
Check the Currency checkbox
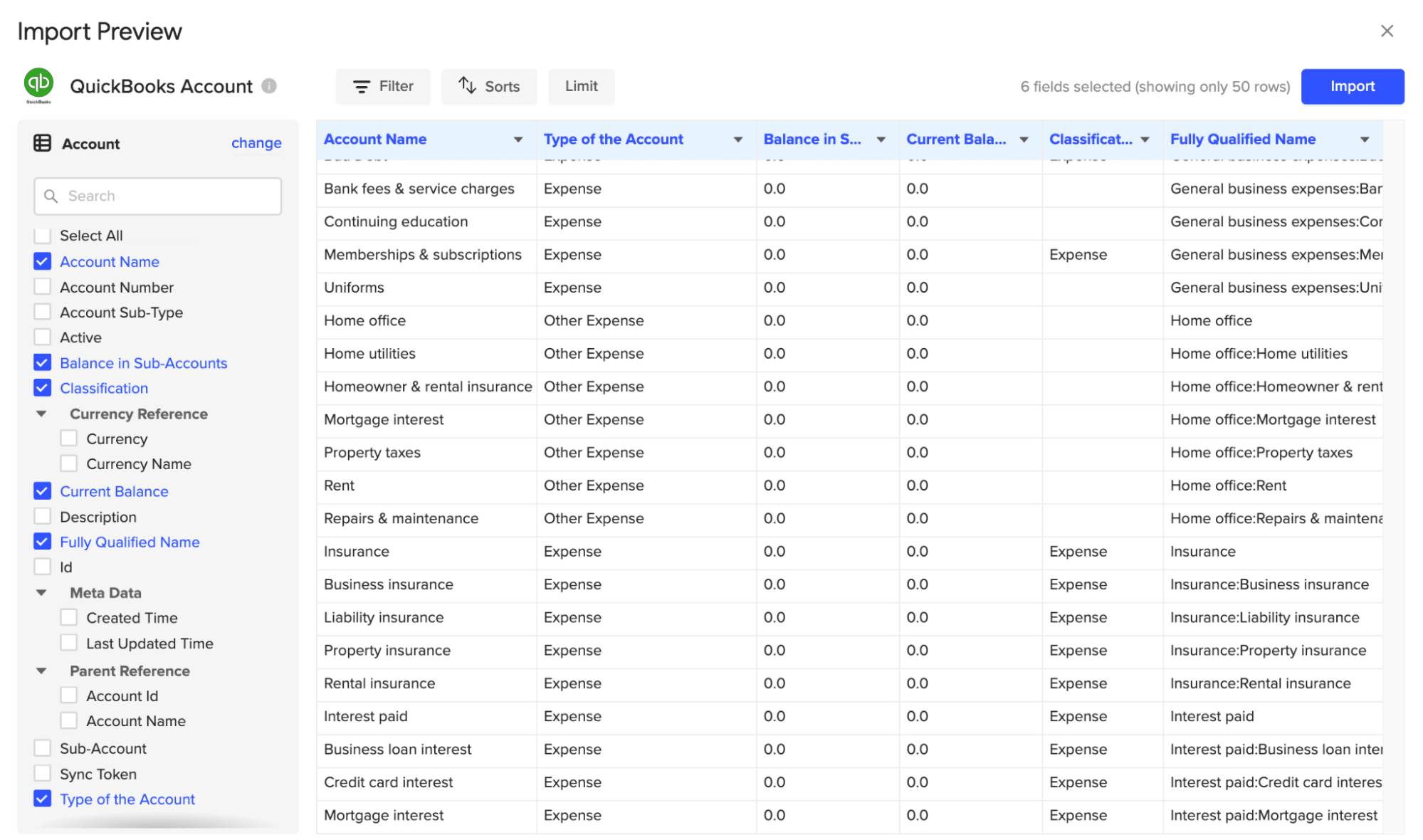coord(69,439)
